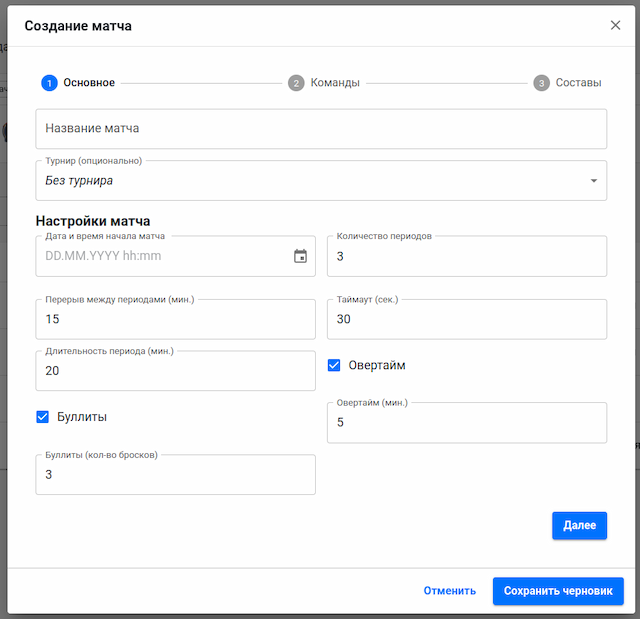Viewport: 640px width, 619px height.
Task: Click Сохранить черновик button
Action: tap(558, 591)
